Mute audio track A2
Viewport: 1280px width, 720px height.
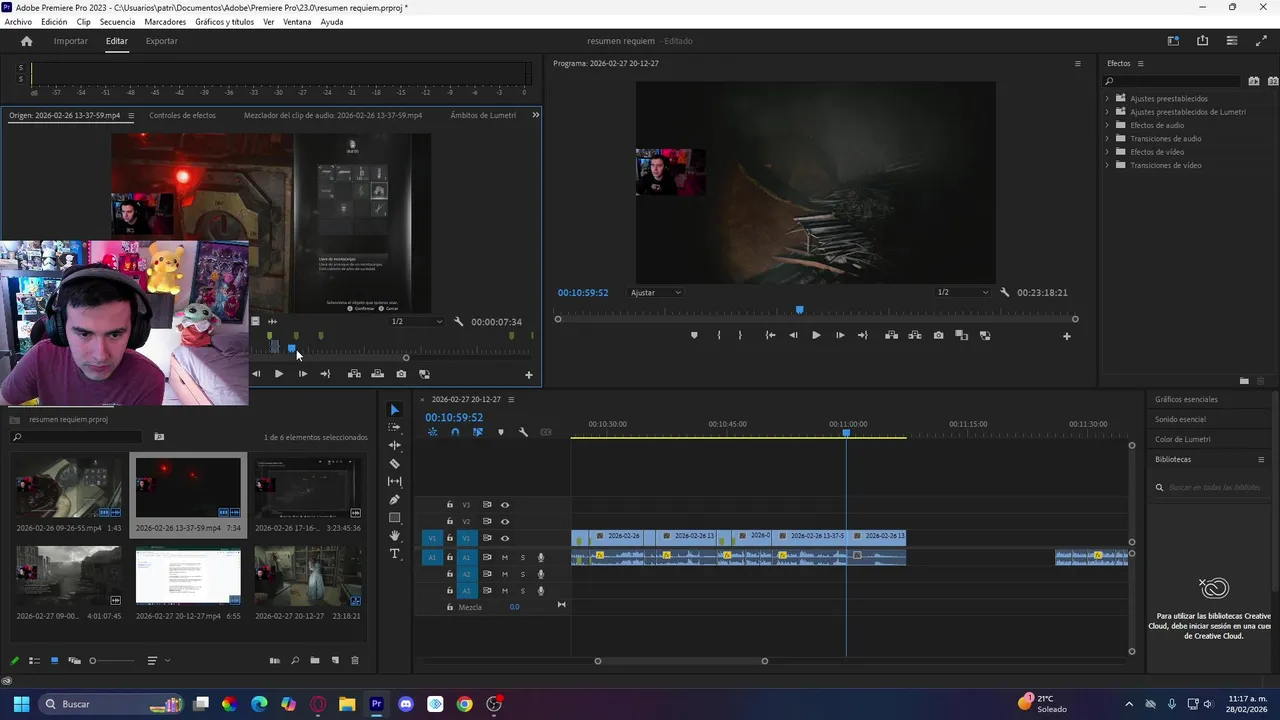click(x=505, y=574)
